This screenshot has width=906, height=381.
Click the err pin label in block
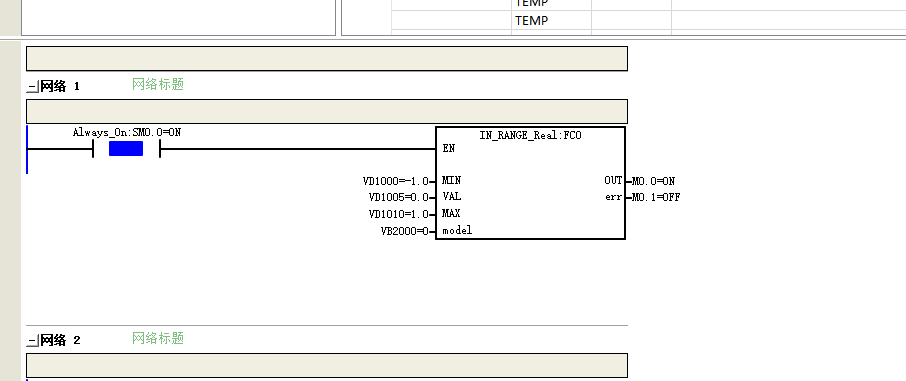point(613,197)
